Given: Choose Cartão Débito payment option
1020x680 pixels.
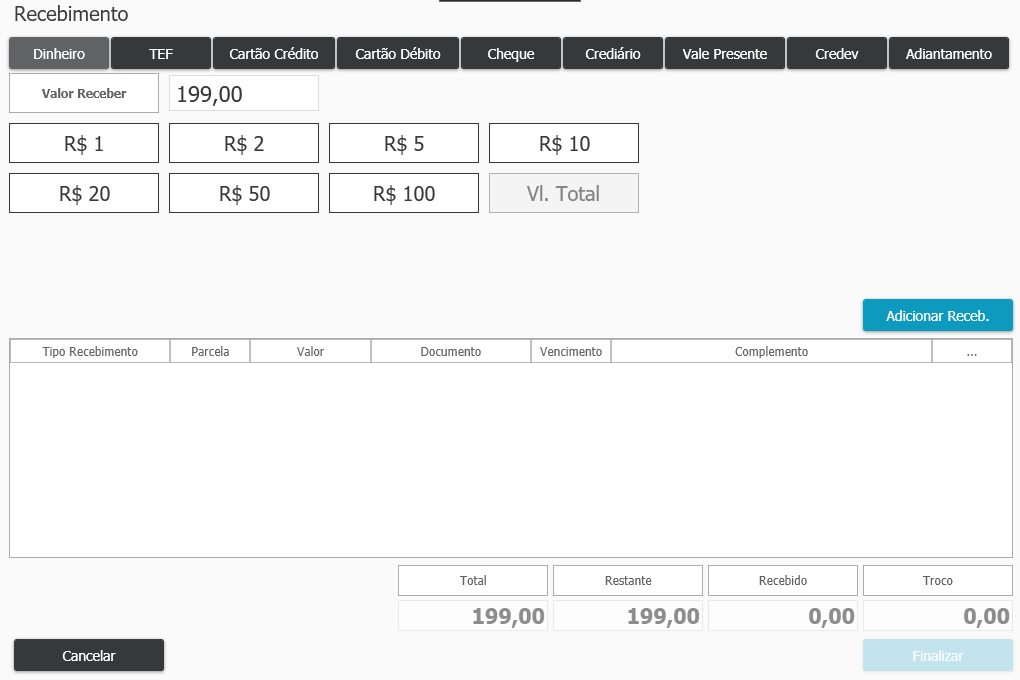Looking at the screenshot, I should (396, 54).
